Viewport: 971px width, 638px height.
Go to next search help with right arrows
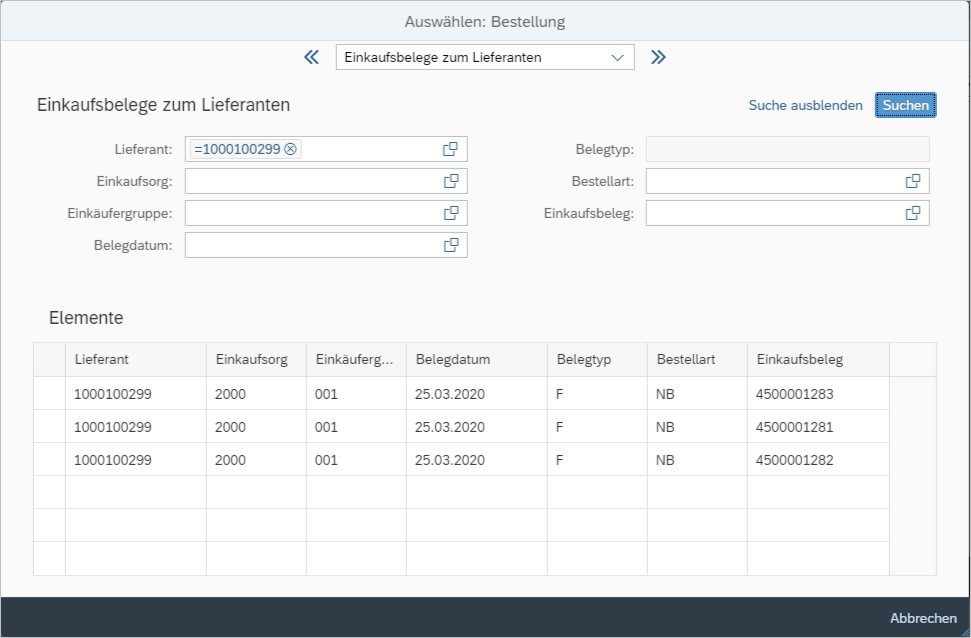pyautogui.click(x=658, y=57)
